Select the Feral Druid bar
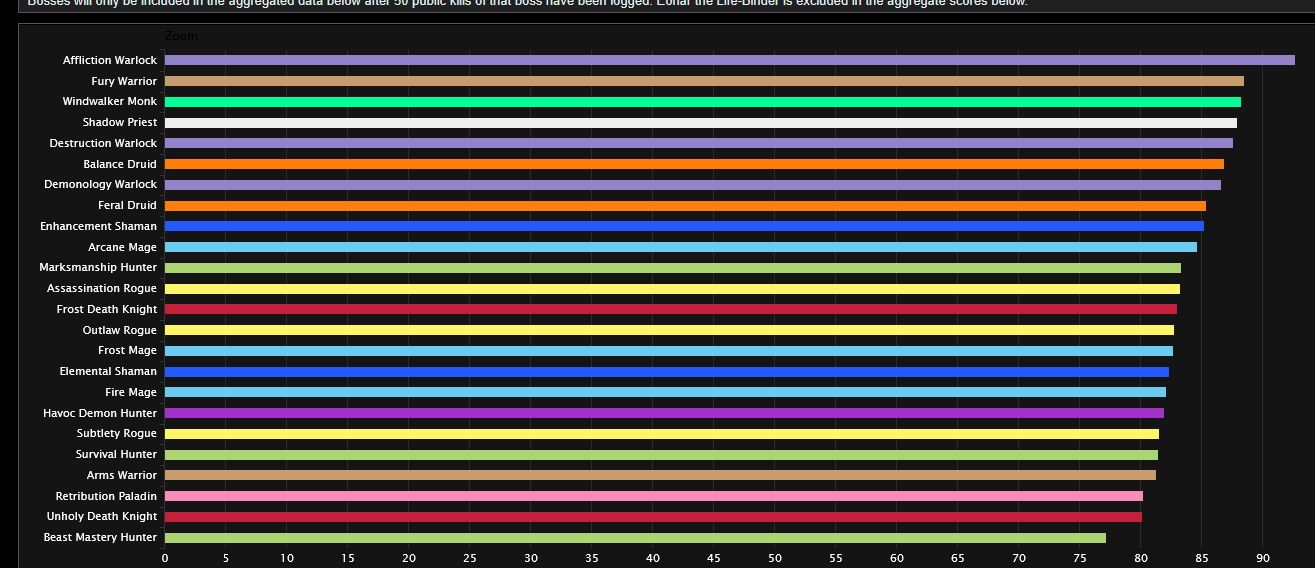This screenshot has height=568, width=1315. (x=685, y=206)
